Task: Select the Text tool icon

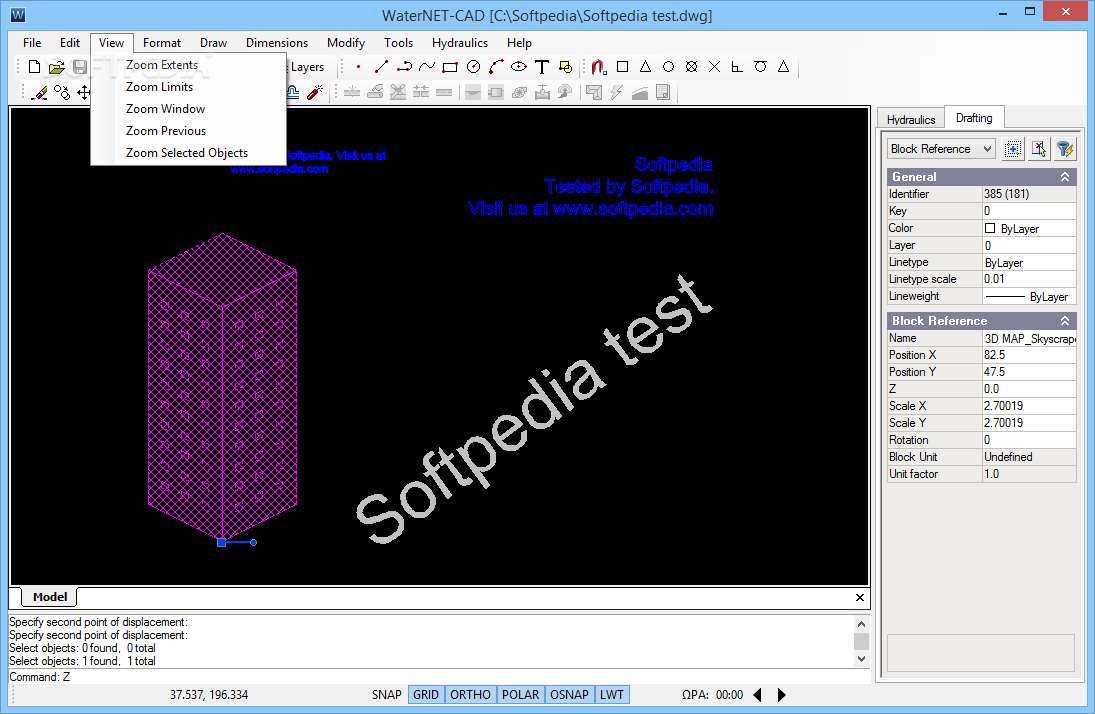Action: 542,67
